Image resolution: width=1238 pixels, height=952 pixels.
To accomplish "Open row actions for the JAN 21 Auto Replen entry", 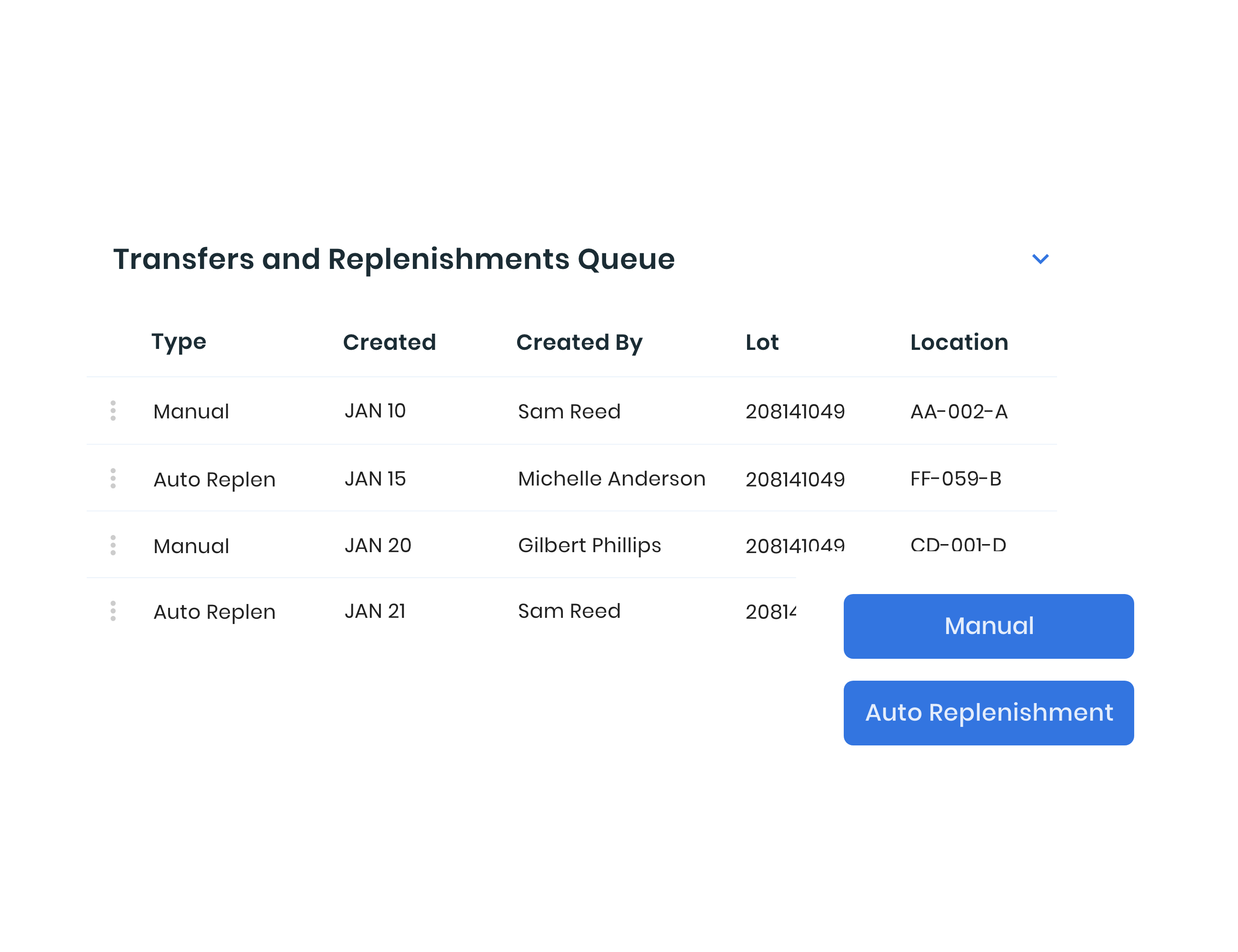I will point(113,611).
